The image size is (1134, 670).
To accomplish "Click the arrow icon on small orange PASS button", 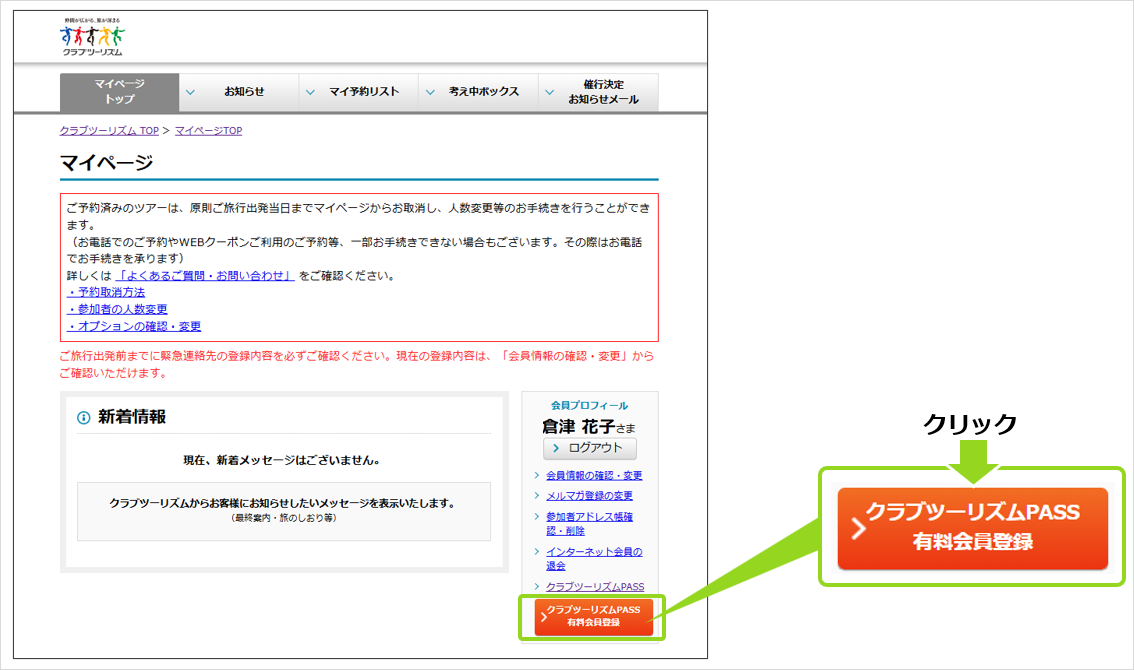I will [543, 617].
